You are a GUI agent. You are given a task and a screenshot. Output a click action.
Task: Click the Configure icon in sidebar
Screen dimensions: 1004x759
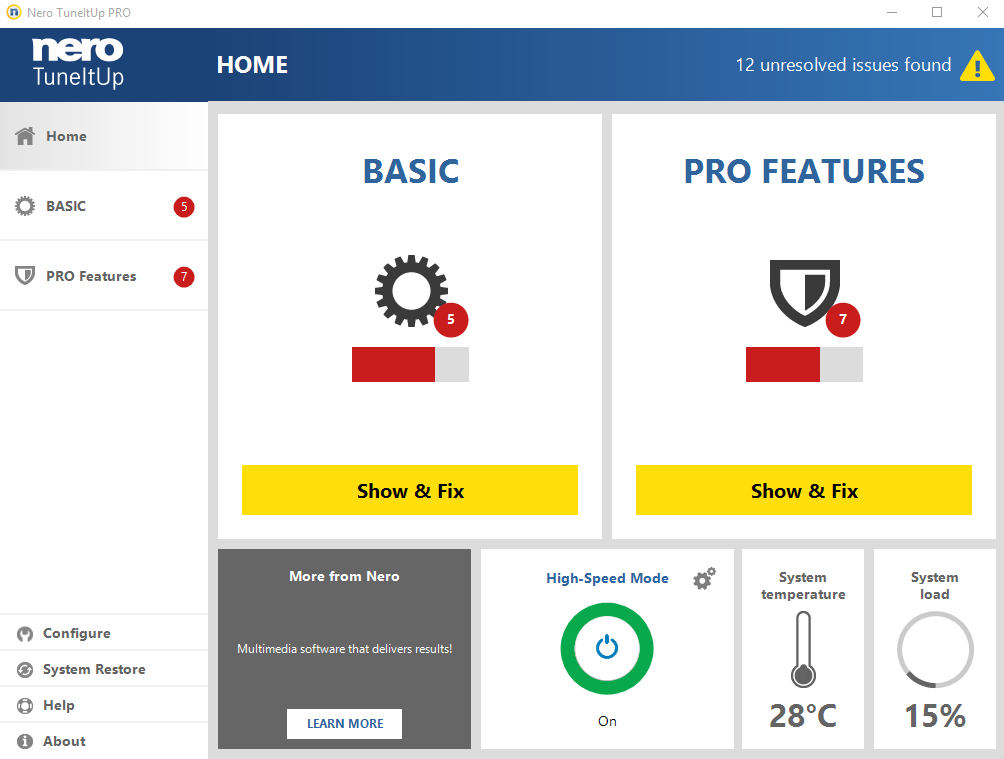tap(25, 633)
